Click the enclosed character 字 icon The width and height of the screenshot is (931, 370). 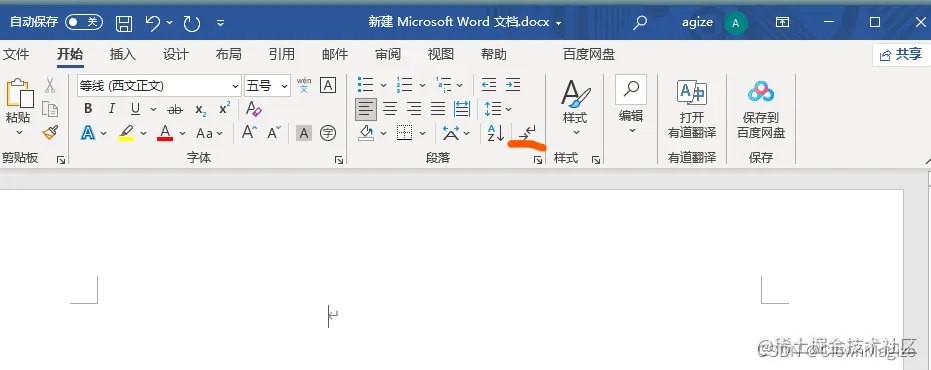pos(328,133)
